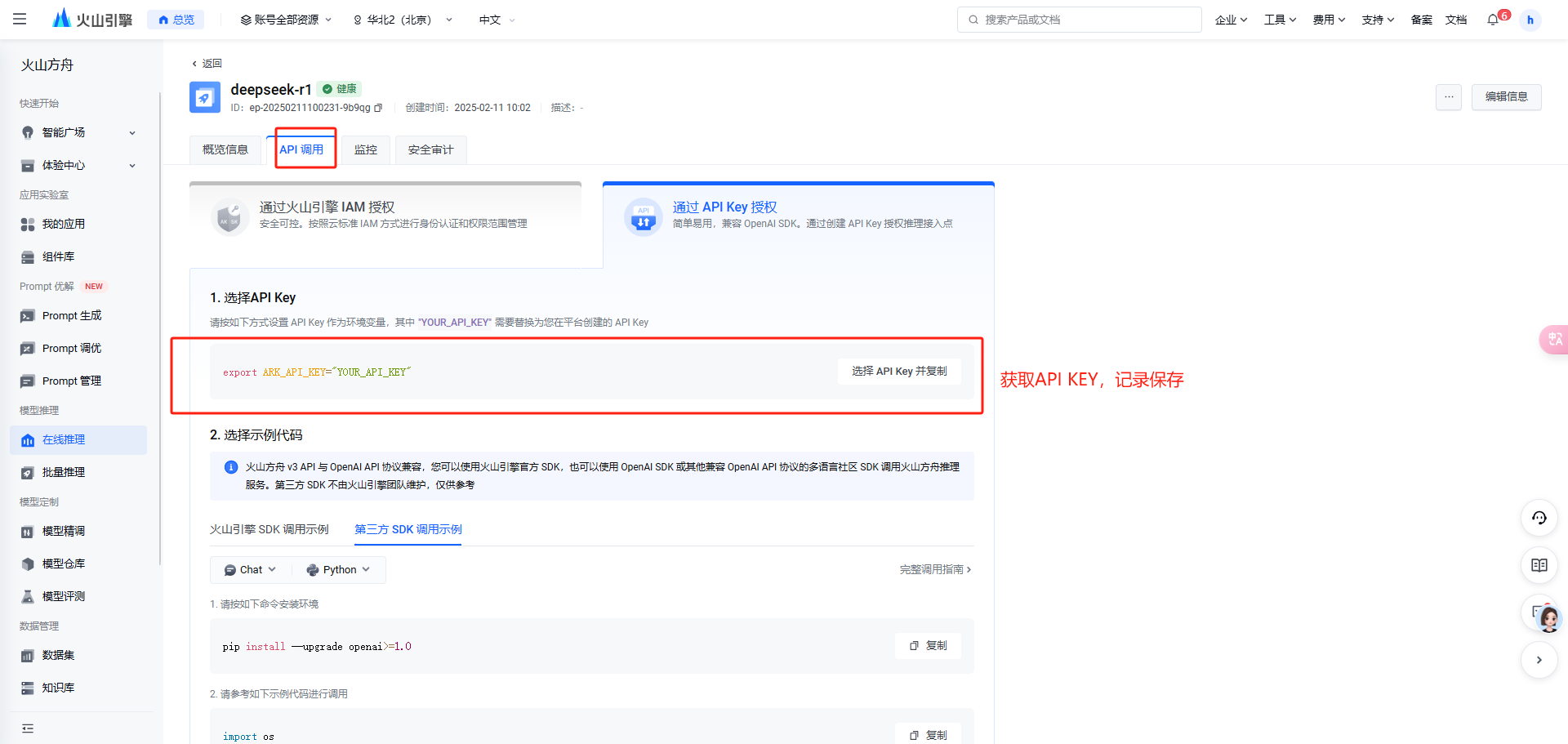Open 知识库 in sidebar
The height and width of the screenshot is (744, 1568).
tap(78, 688)
